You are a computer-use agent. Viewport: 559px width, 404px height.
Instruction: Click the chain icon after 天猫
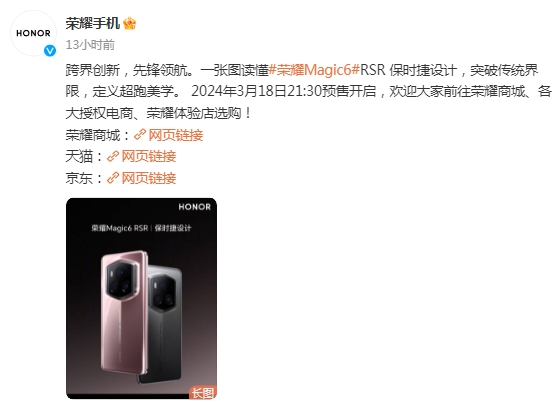point(113,156)
